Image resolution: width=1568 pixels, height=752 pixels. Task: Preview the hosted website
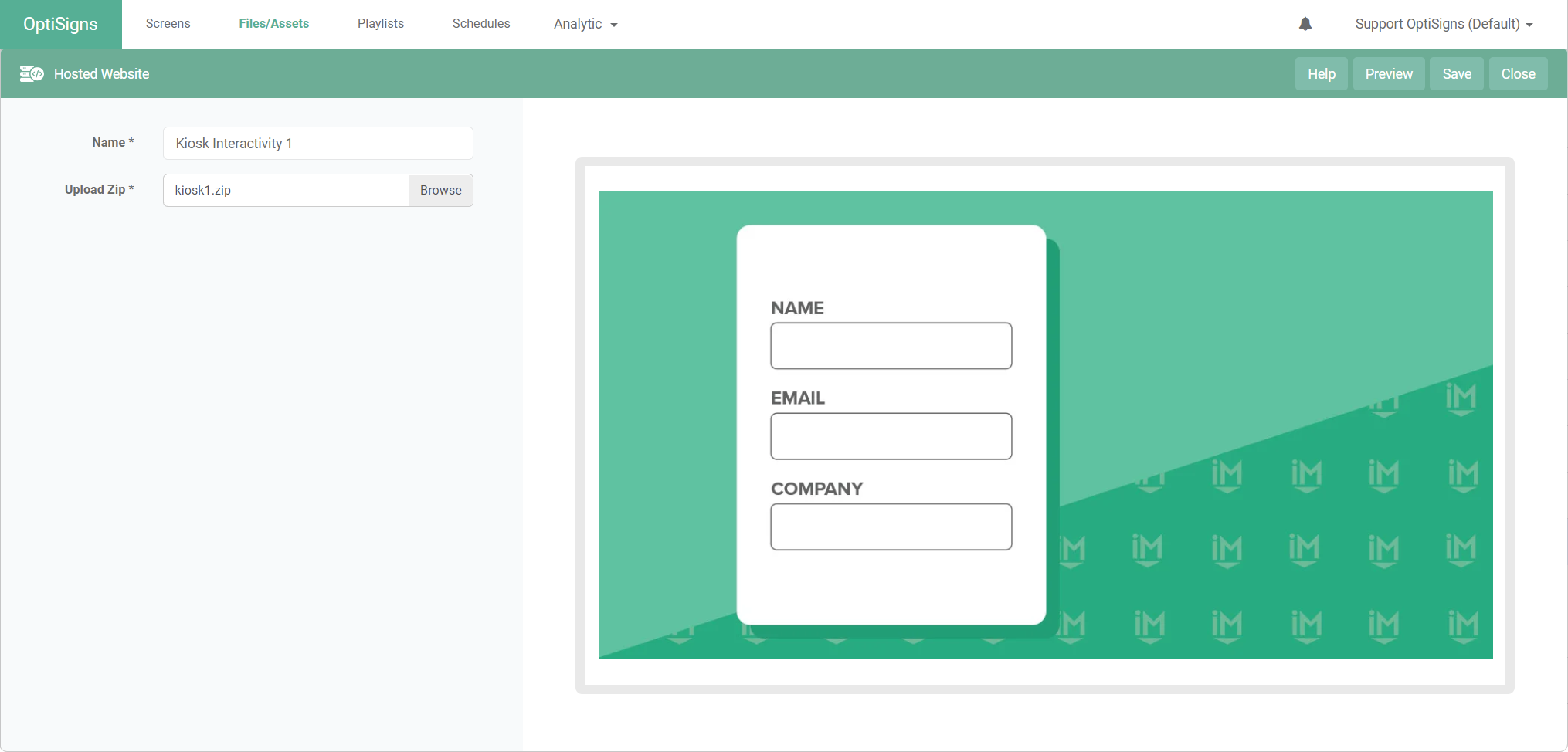(x=1388, y=74)
